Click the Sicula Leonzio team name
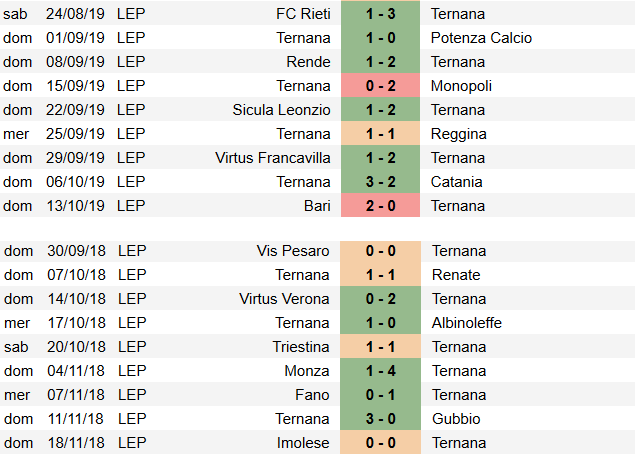This screenshot has width=635, height=454. (281, 110)
